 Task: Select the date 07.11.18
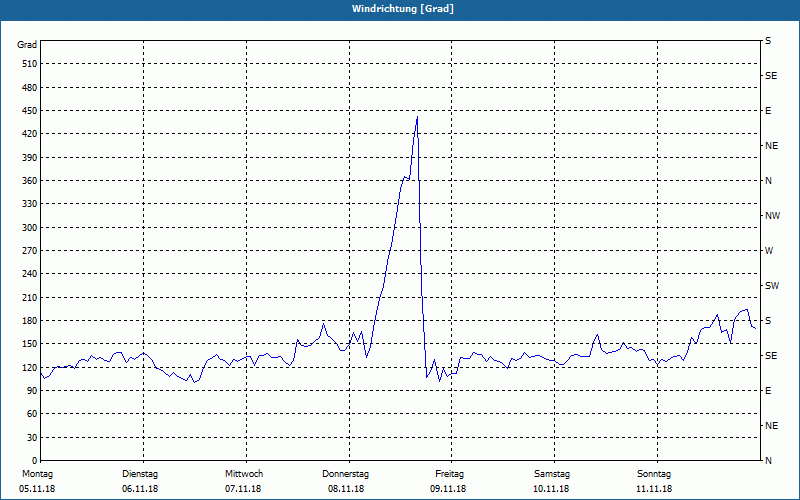(x=243, y=489)
